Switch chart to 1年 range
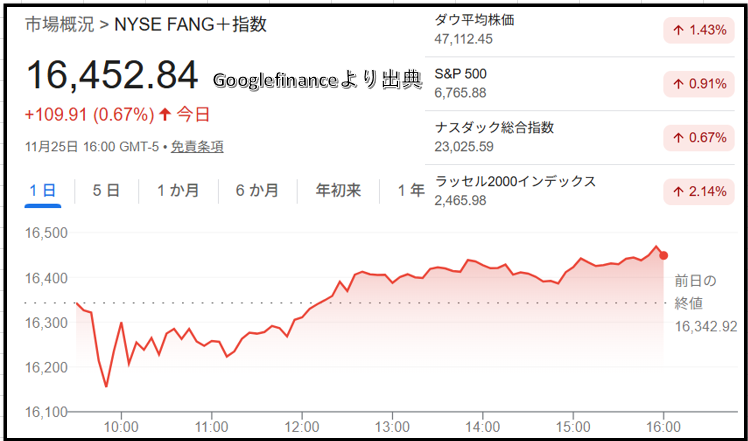Viewport: 748px width, 441px height. pos(410,190)
